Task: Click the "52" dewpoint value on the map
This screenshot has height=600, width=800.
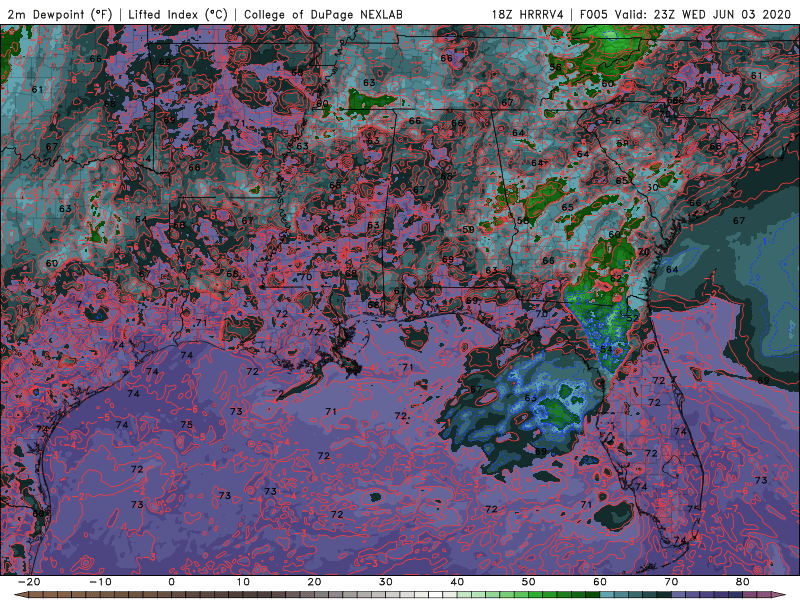Action: 633,318
